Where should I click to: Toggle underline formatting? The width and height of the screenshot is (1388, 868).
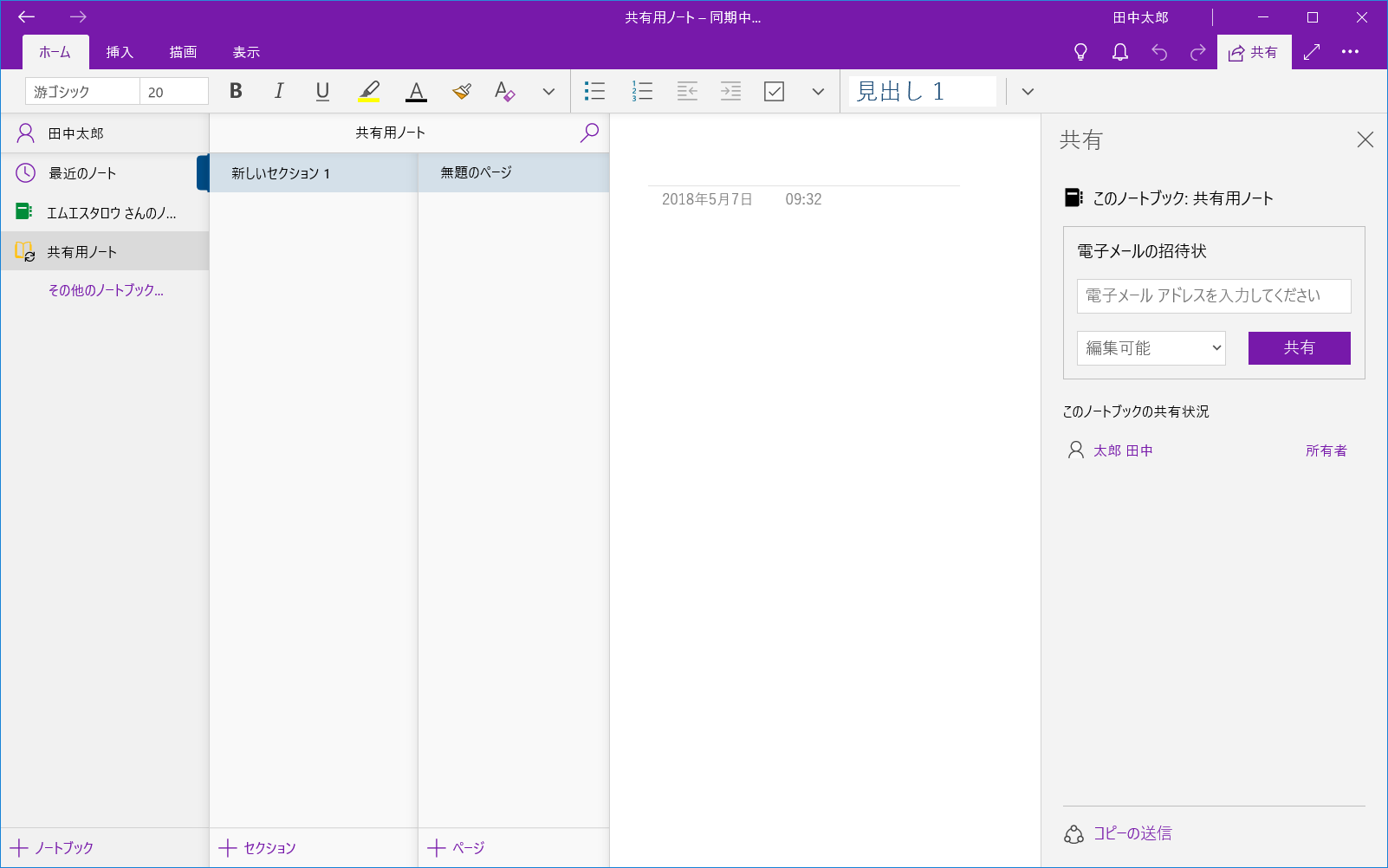[x=321, y=91]
